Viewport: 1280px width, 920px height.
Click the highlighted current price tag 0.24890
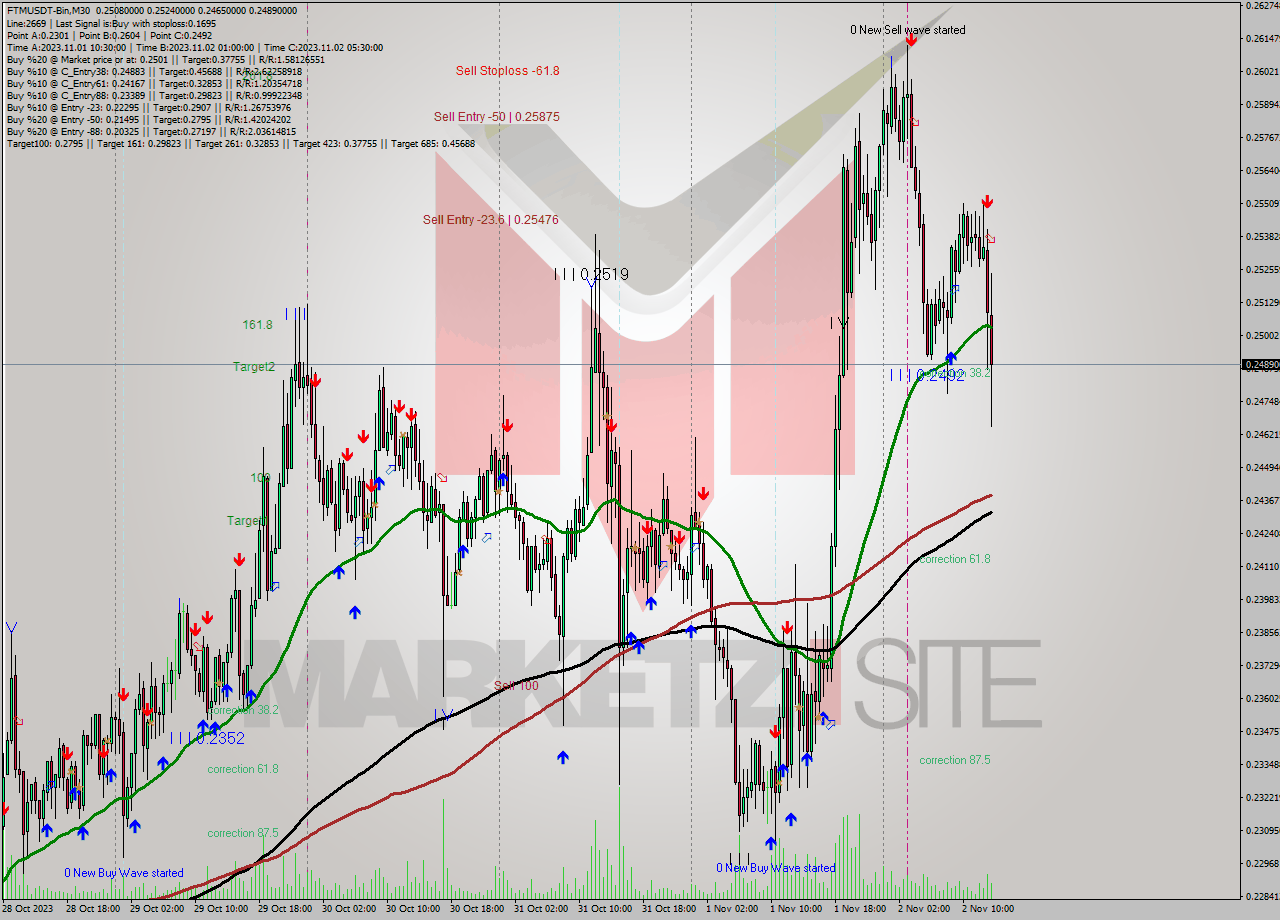point(1261,365)
